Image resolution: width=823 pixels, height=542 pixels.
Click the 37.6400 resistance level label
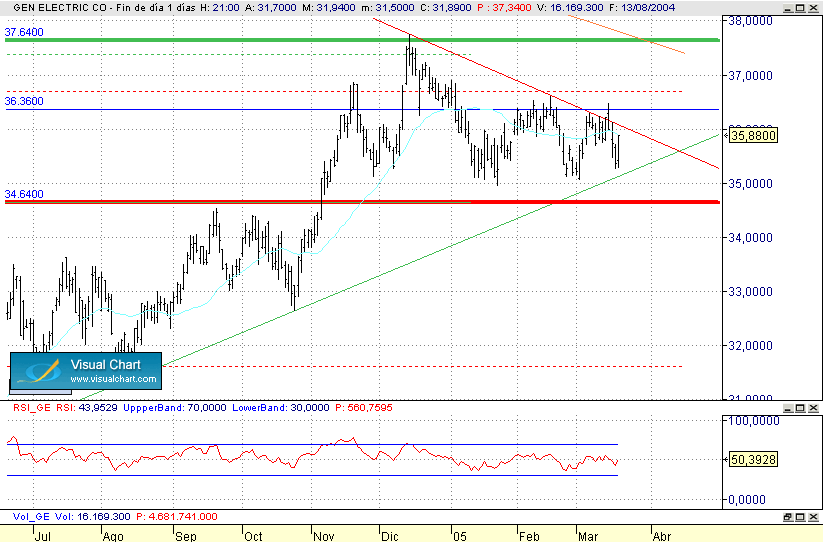tap(24, 32)
